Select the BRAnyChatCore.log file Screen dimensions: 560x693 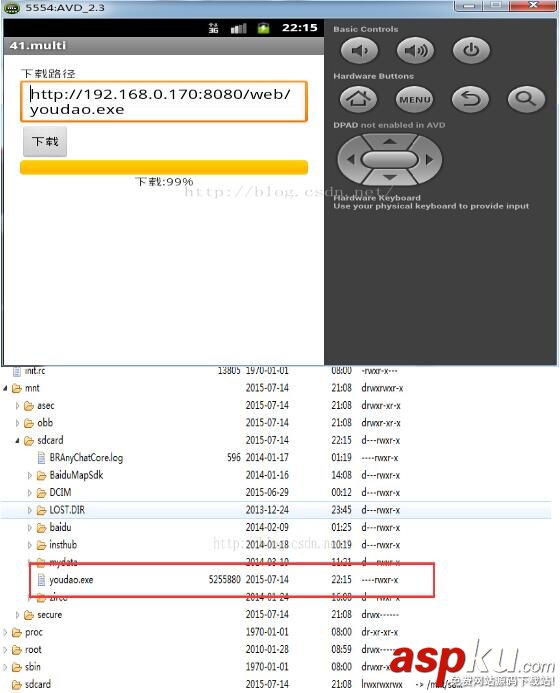click(86, 457)
